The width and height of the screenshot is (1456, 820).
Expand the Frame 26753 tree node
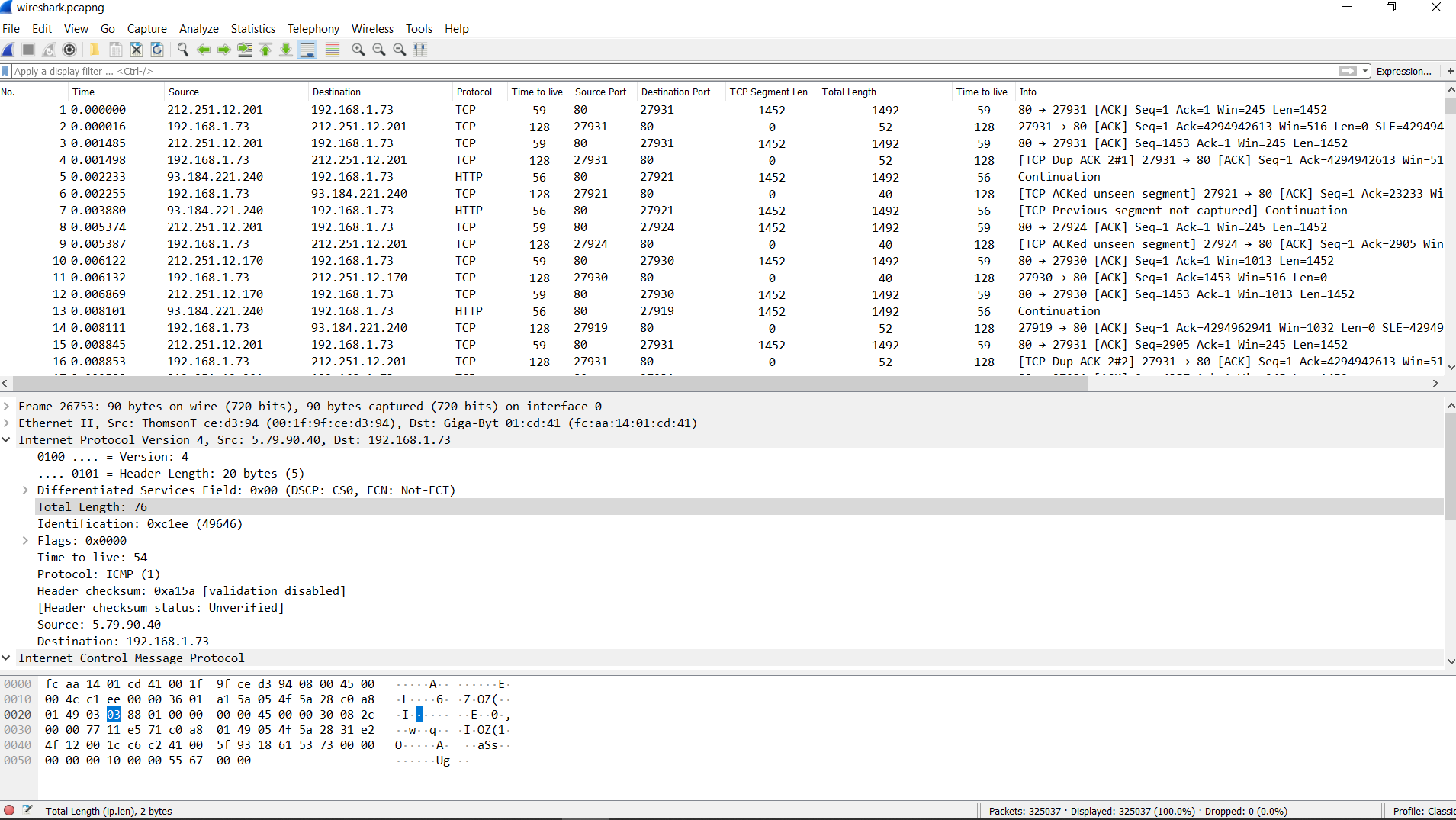click(x=7, y=407)
